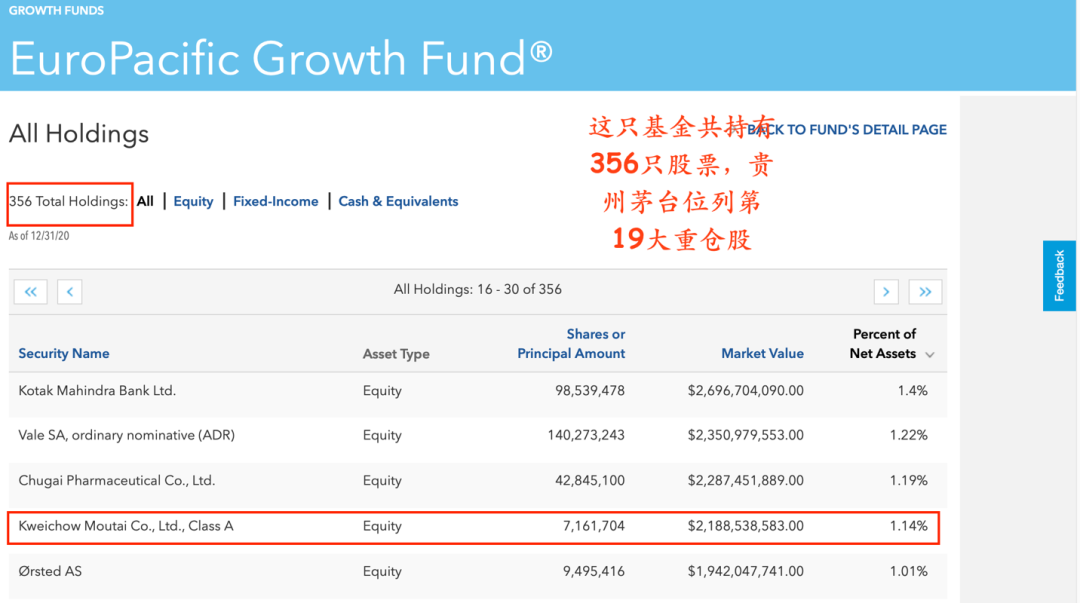1080x603 pixels.
Task: Click the 356 Total Holdings label
Action: click(x=68, y=201)
